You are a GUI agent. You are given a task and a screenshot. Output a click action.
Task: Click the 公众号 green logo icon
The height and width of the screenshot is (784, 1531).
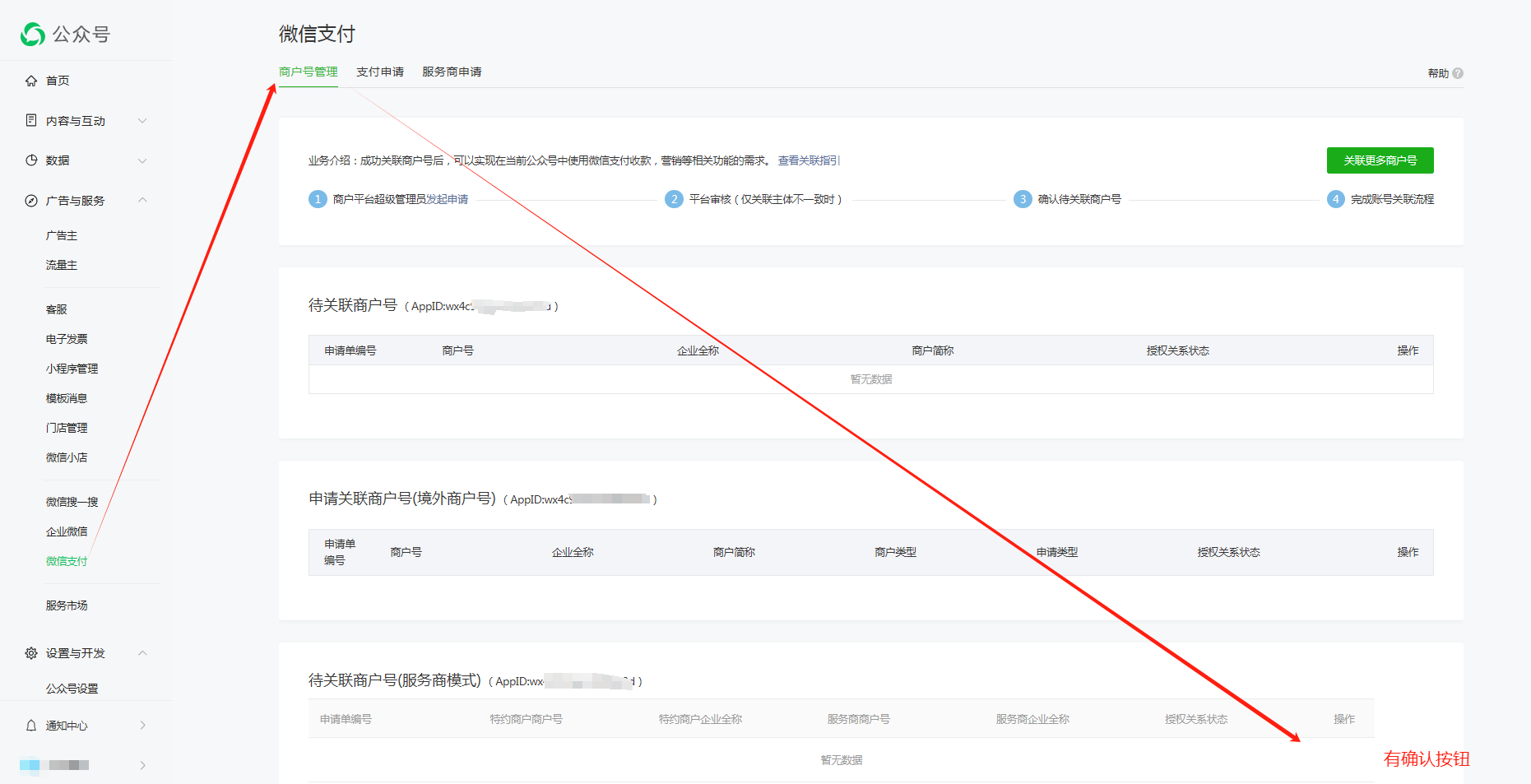click(33, 34)
